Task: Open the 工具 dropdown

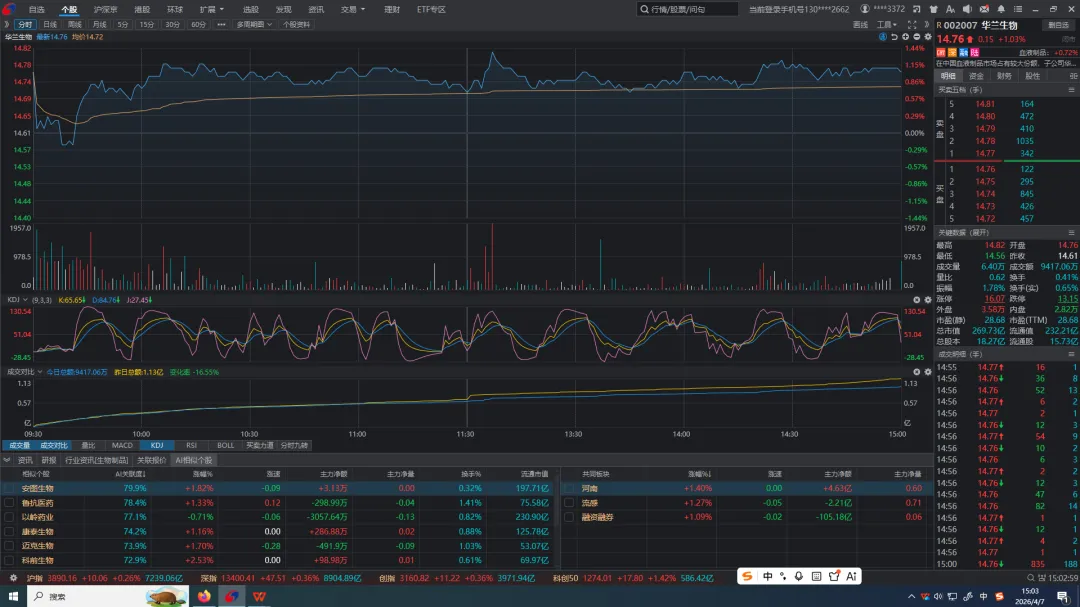Action: [x=886, y=25]
